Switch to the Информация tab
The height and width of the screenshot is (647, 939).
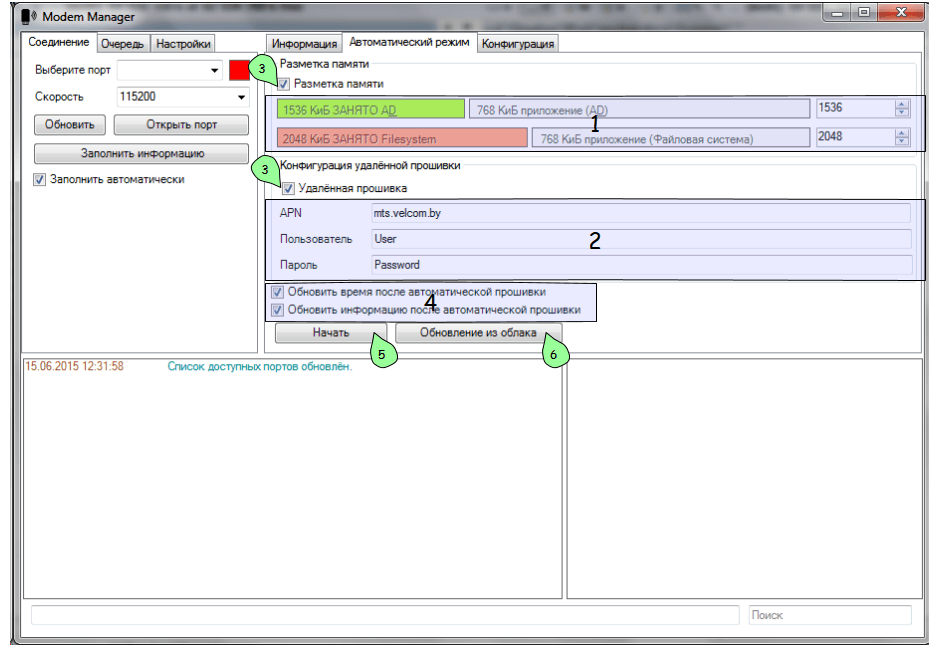coord(304,44)
